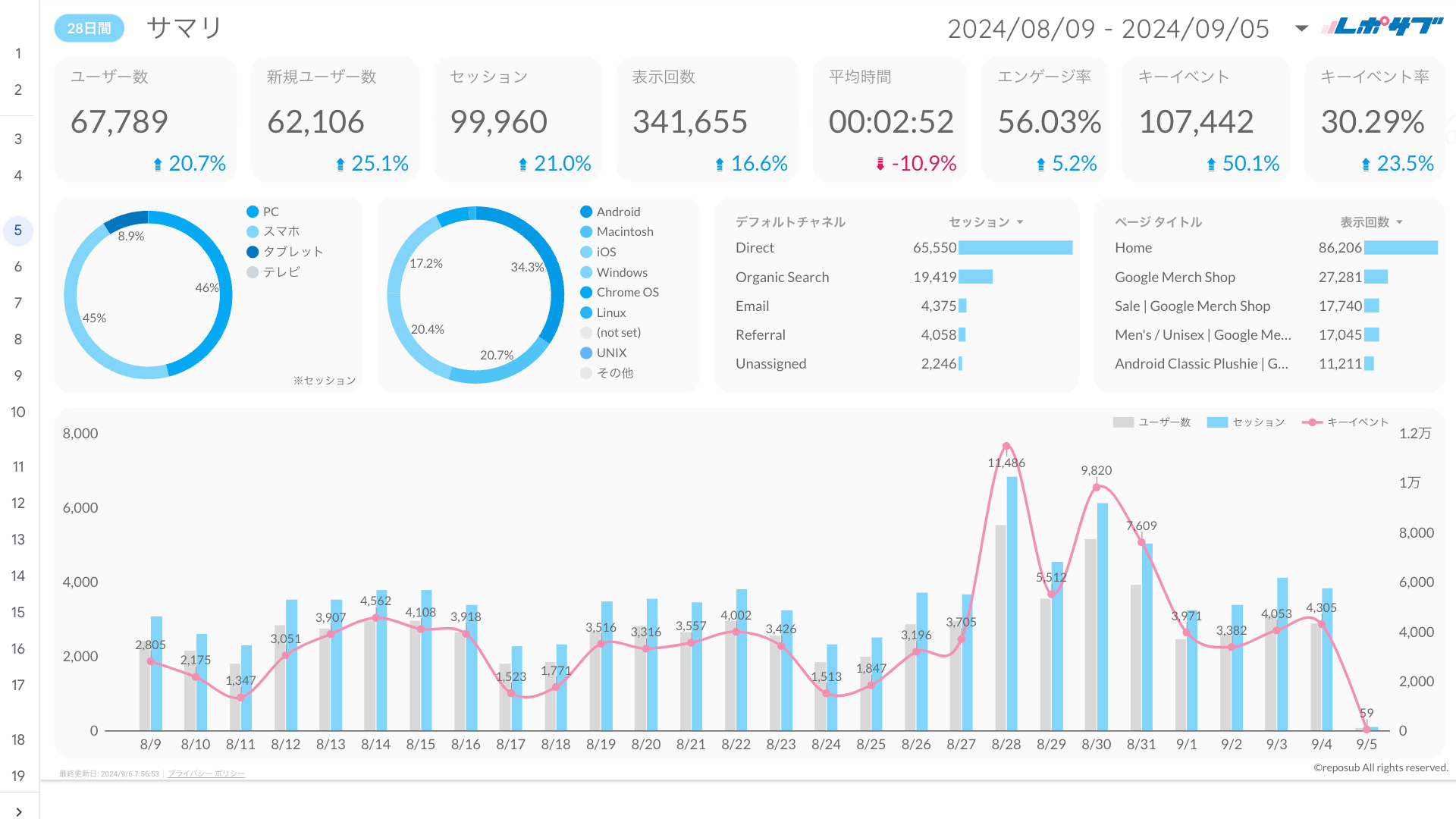The image size is (1456, 819).
Task: Click the up arrow on ユーザー数 card
Action: 158,164
